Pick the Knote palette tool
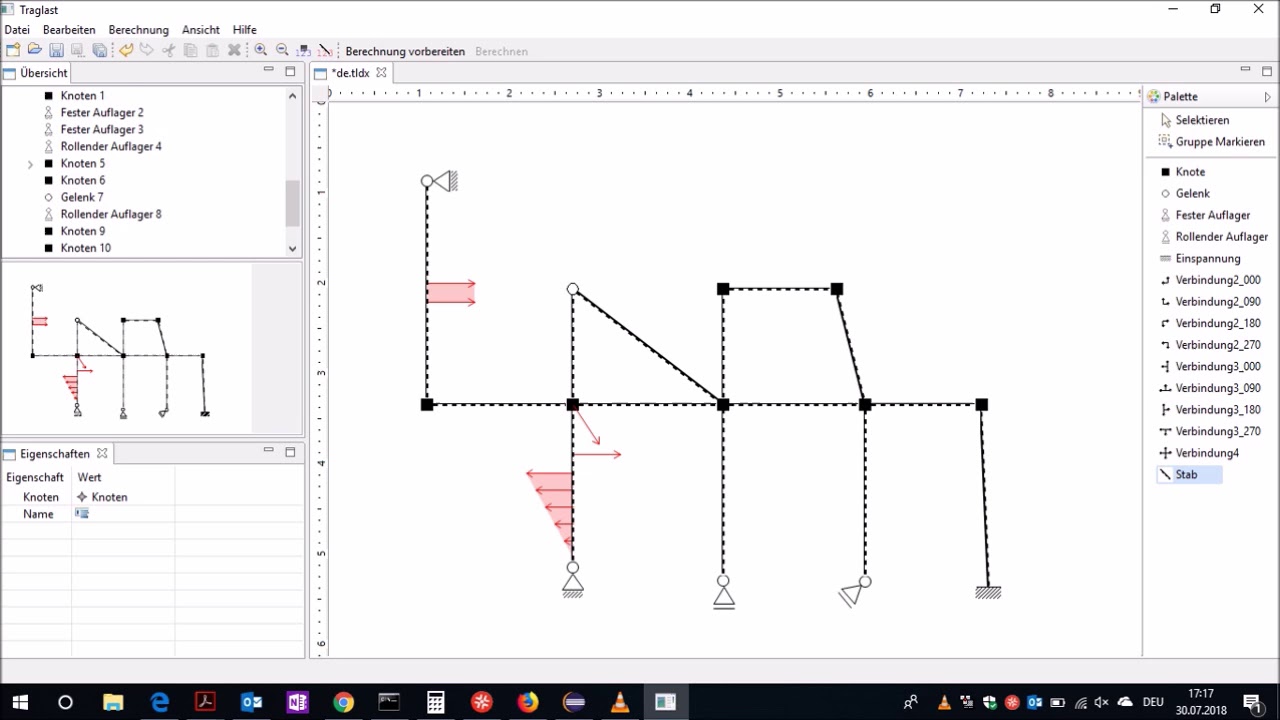This screenshot has width=1280, height=720. [x=1182, y=172]
